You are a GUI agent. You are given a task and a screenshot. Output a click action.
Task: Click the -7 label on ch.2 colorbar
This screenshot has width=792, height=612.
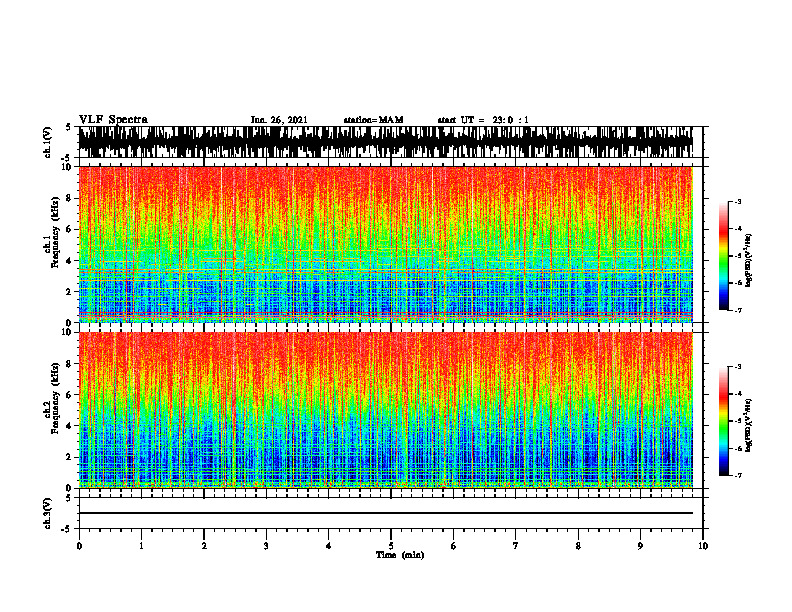point(738,476)
